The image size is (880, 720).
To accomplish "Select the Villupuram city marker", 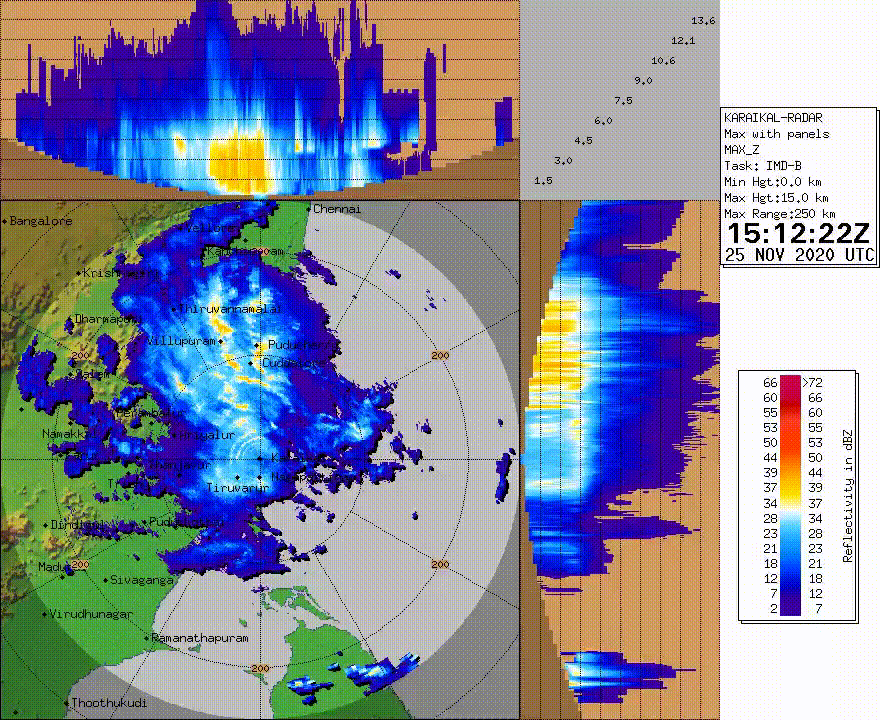I will (x=221, y=342).
